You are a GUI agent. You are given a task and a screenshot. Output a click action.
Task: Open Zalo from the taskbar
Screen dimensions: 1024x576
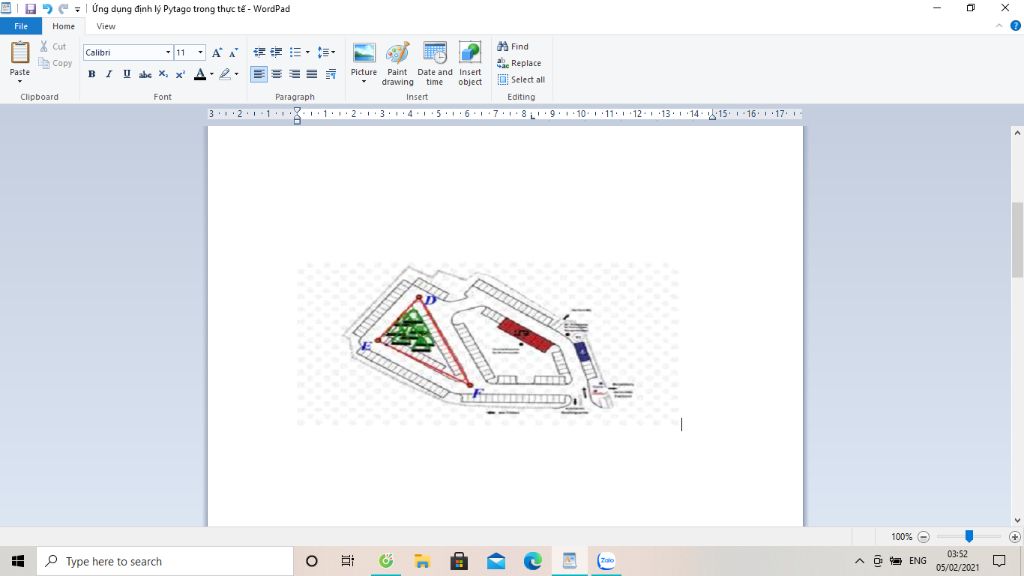pyautogui.click(x=607, y=561)
